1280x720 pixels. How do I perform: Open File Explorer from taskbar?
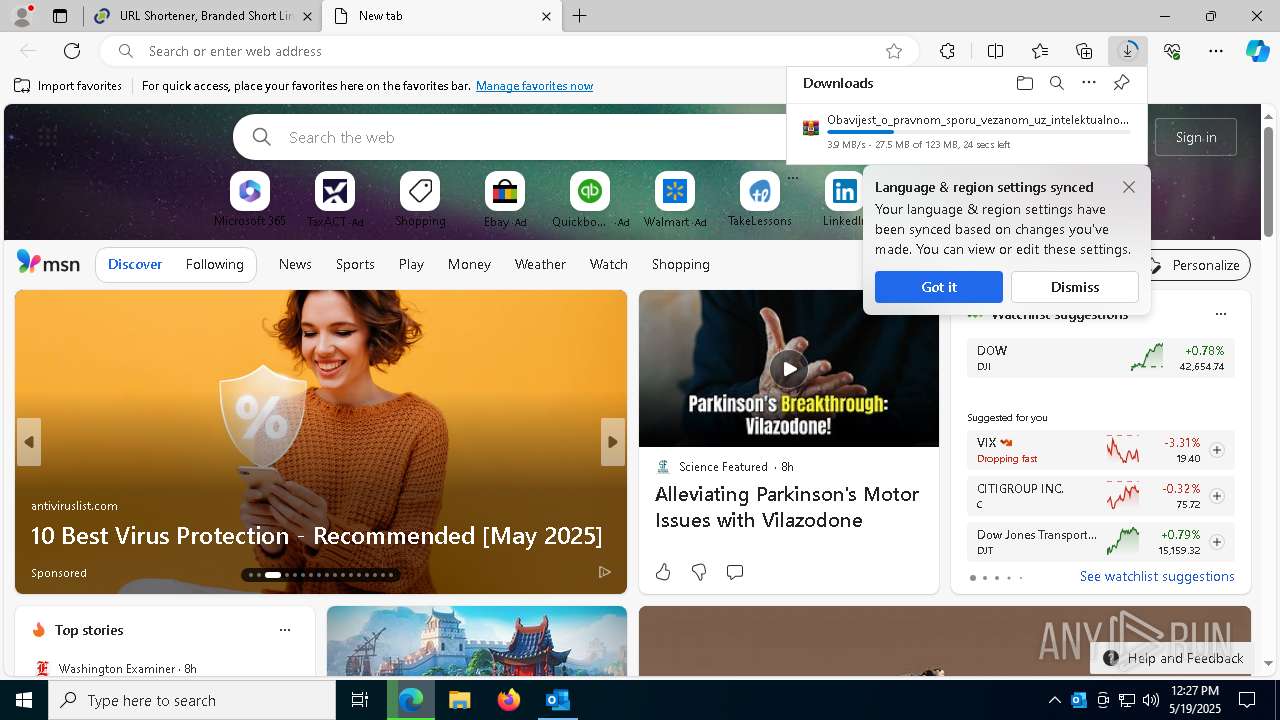tap(460, 700)
